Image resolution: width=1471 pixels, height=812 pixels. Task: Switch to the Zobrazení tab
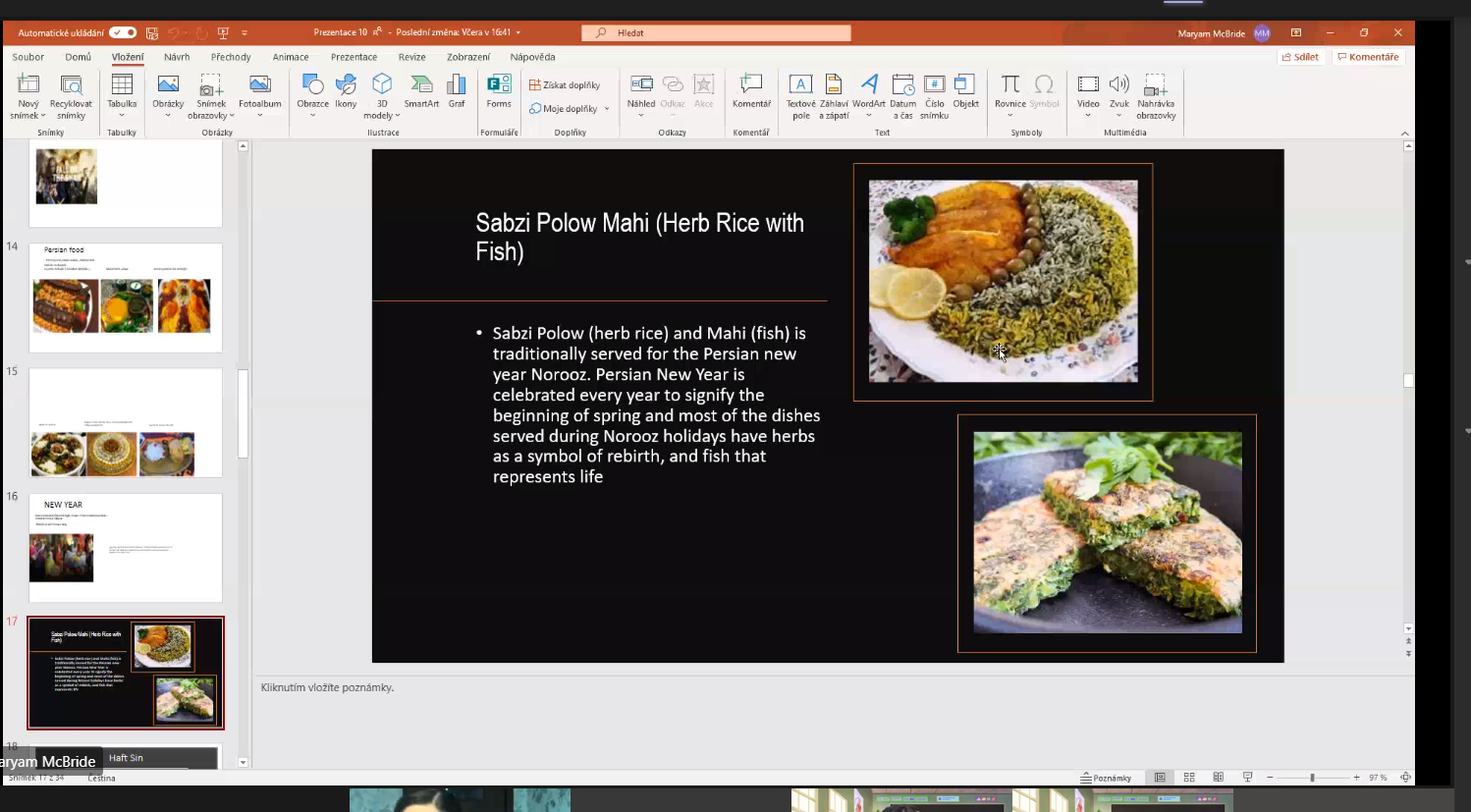coord(468,57)
